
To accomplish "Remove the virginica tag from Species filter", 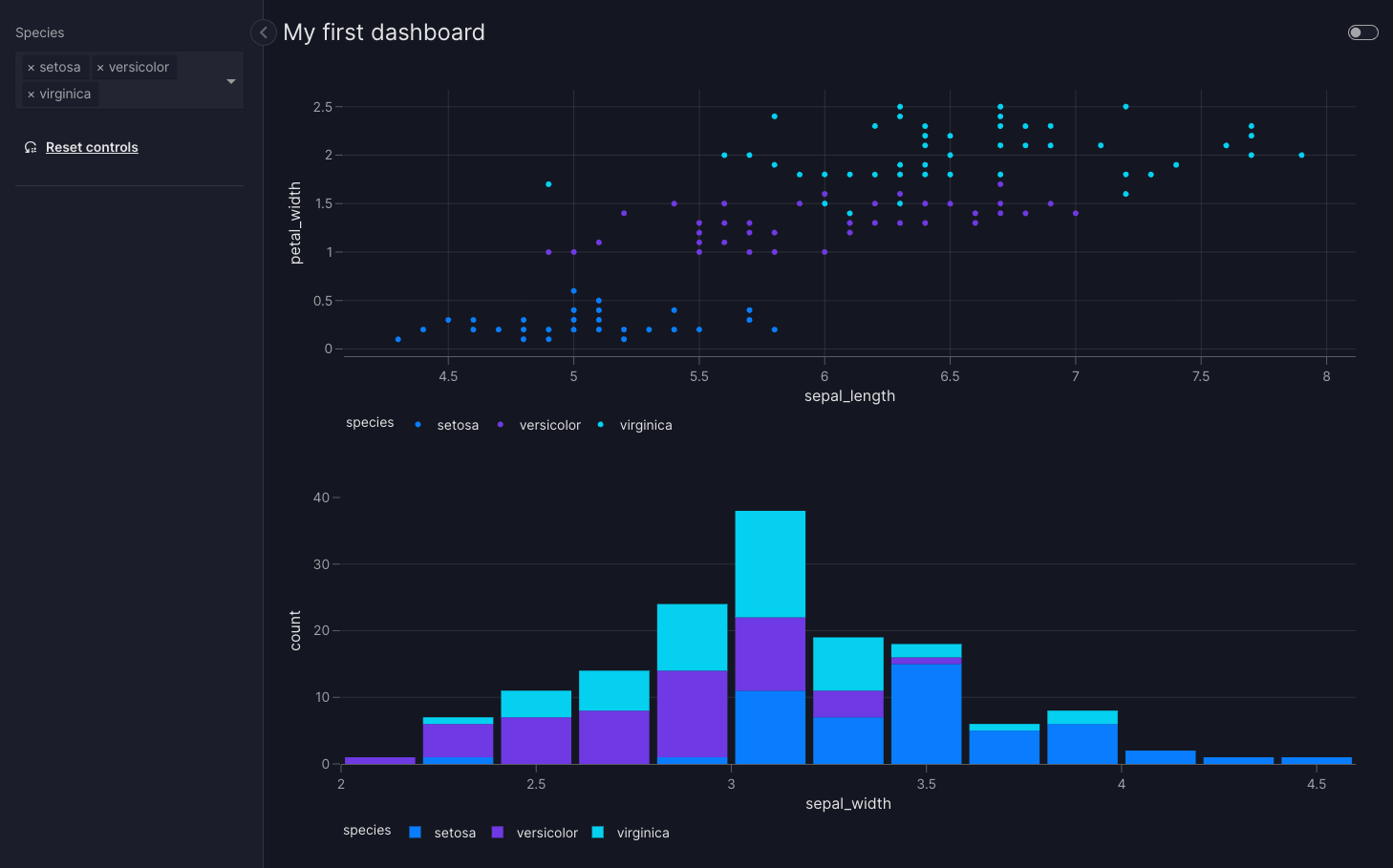I will click(x=32, y=95).
